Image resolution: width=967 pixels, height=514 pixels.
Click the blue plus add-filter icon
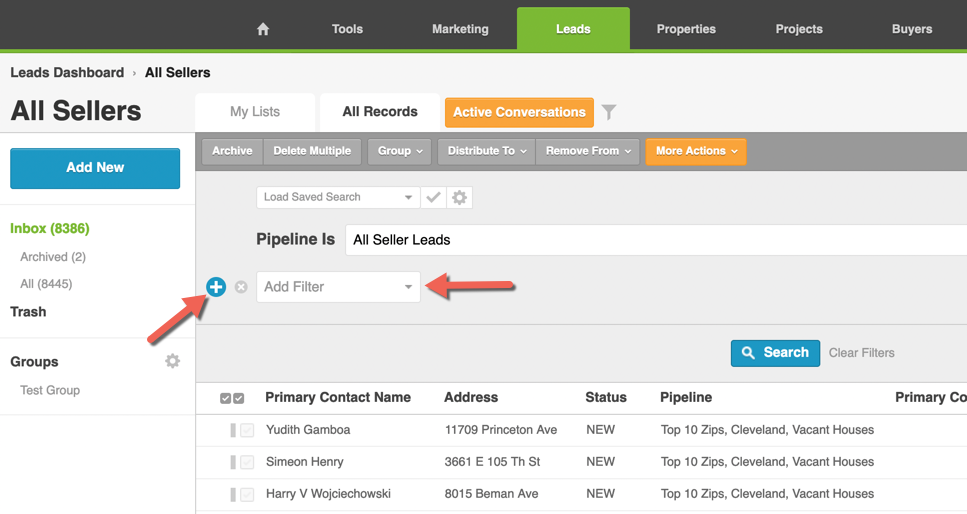click(x=216, y=287)
